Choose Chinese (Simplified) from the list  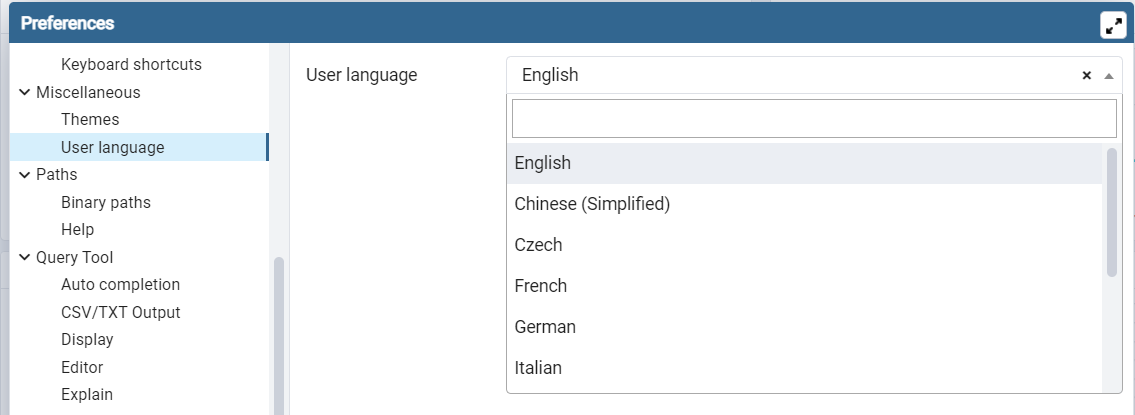(x=804, y=204)
